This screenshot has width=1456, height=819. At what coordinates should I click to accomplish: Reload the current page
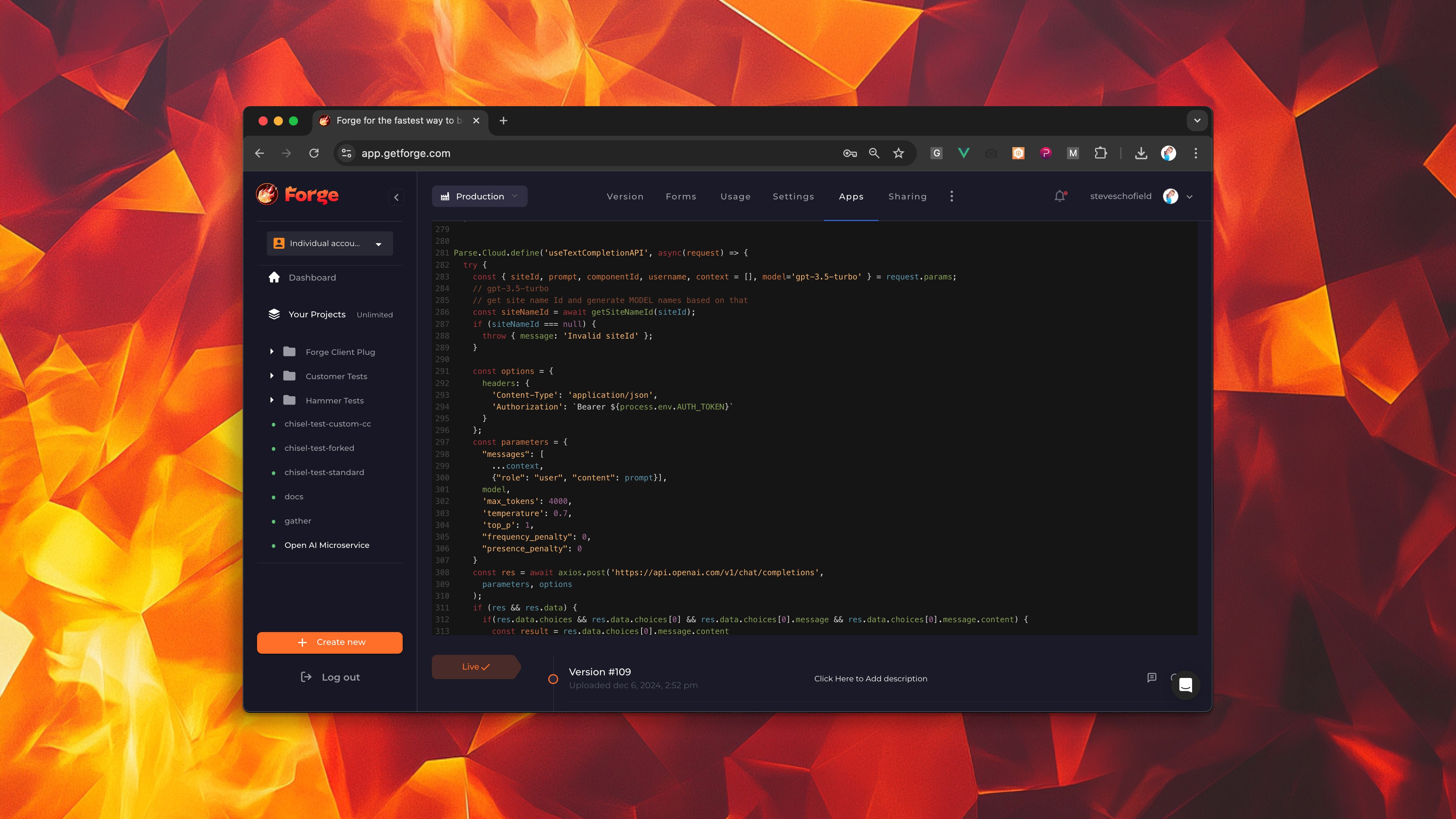point(314,153)
